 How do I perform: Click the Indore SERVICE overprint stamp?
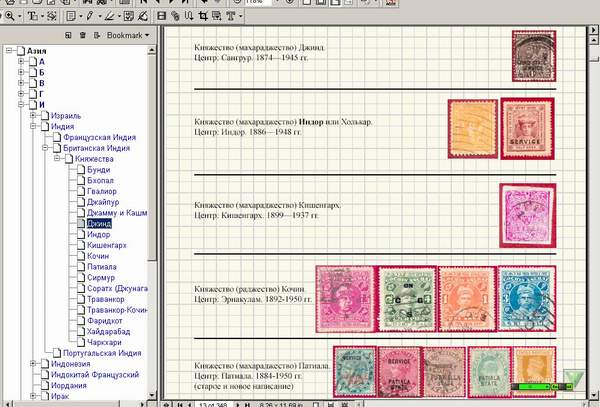tap(527, 129)
